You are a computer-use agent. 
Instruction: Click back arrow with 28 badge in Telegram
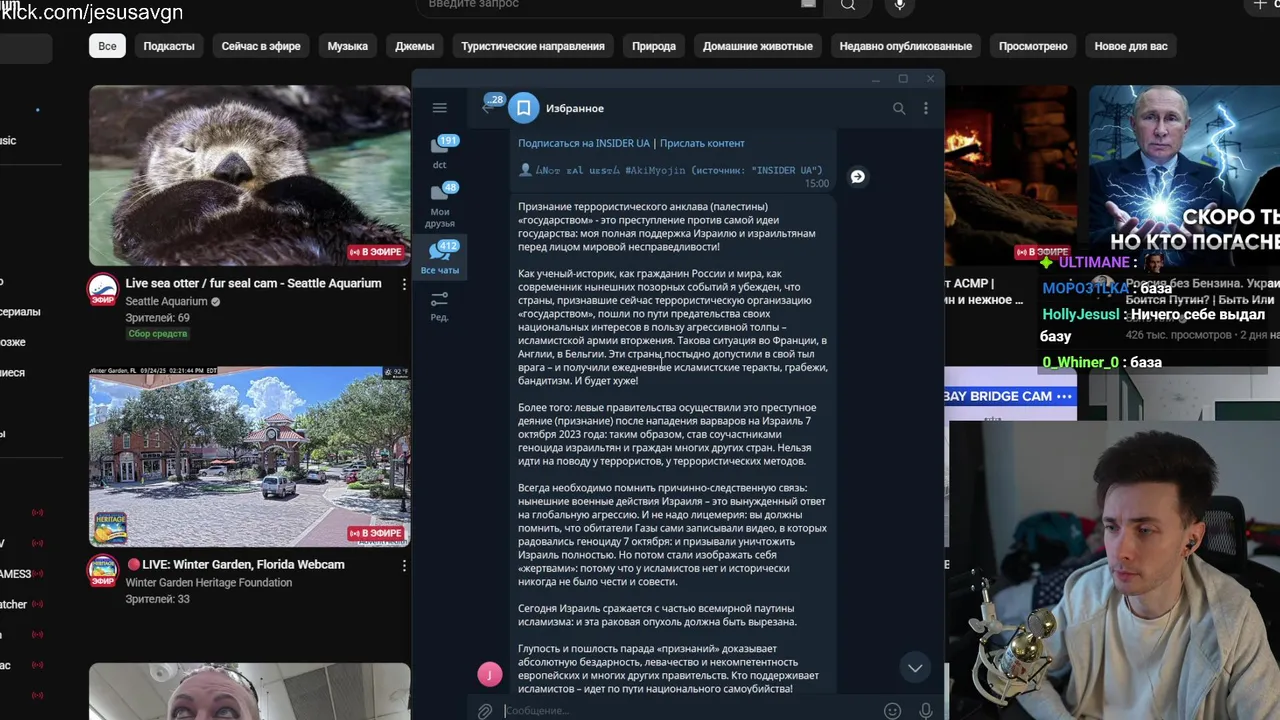(489, 106)
